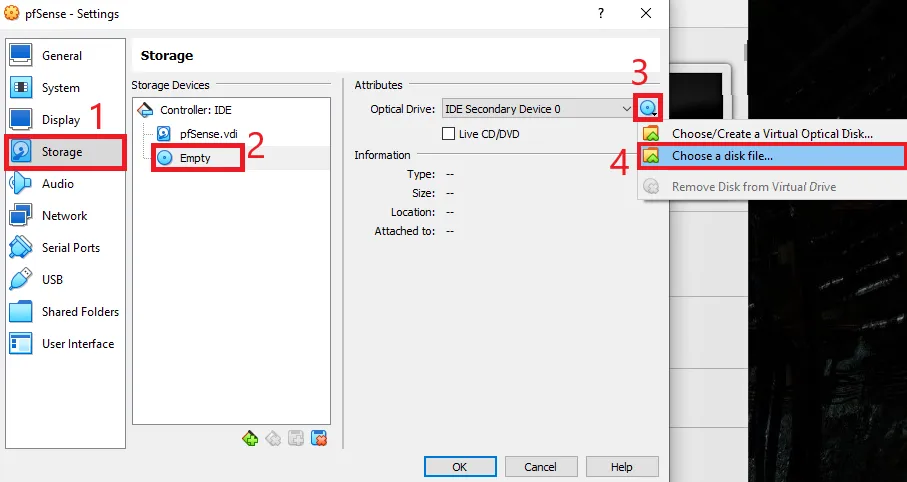Confirm settings with the OK button
The width and height of the screenshot is (907, 482).
460,466
